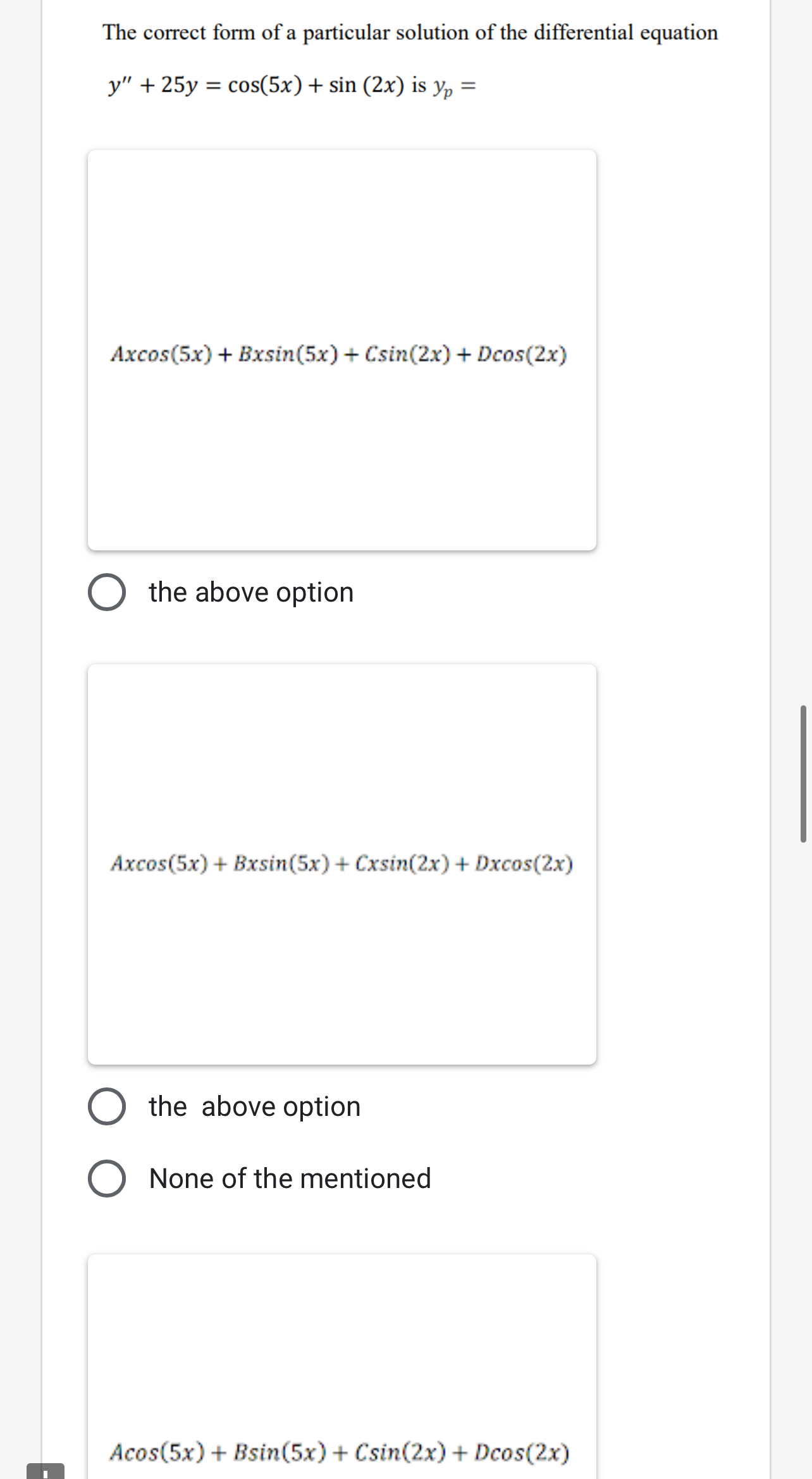Click the 'Dxcos(2x)' term in second formula
This screenshot has width=812, height=1479.
(524, 863)
